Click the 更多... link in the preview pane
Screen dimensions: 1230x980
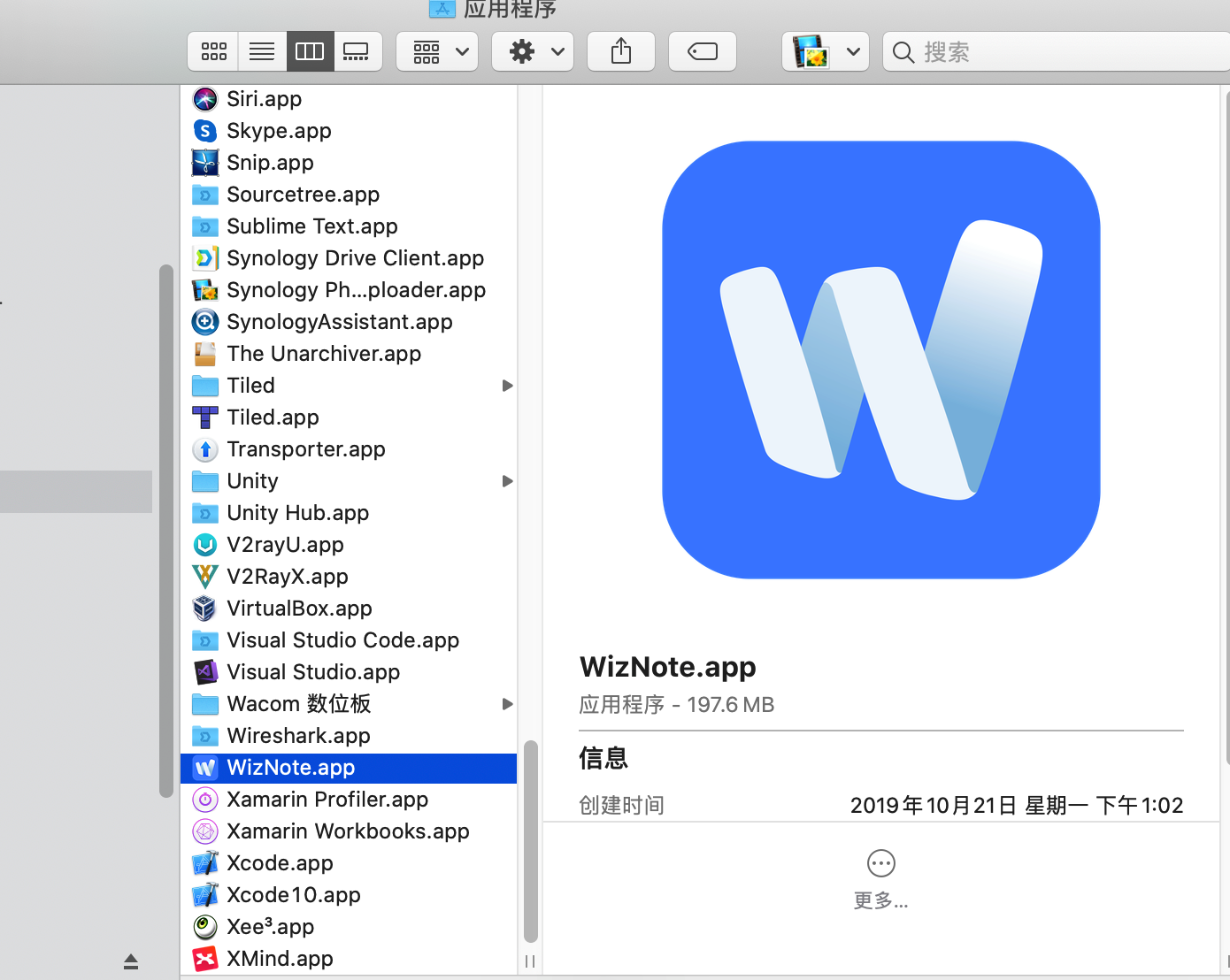[880, 900]
